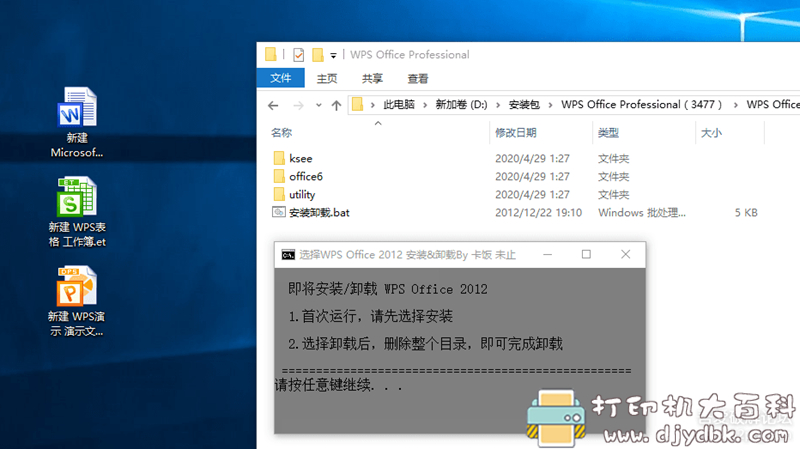Click the Back arrow in Explorer
Image resolution: width=800 pixels, height=449 pixels.
273,105
